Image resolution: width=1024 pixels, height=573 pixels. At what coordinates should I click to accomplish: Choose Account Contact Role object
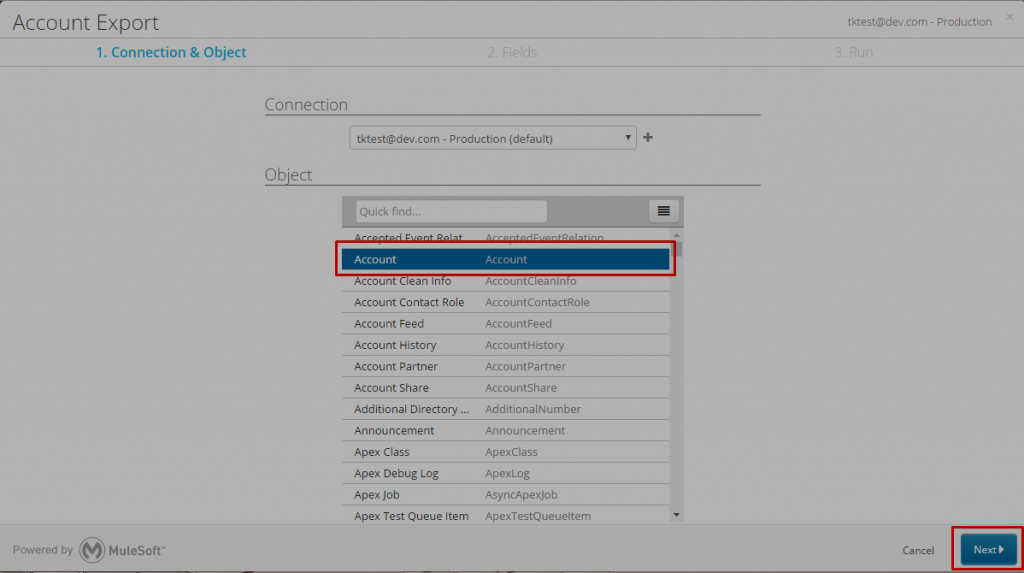(505, 303)
